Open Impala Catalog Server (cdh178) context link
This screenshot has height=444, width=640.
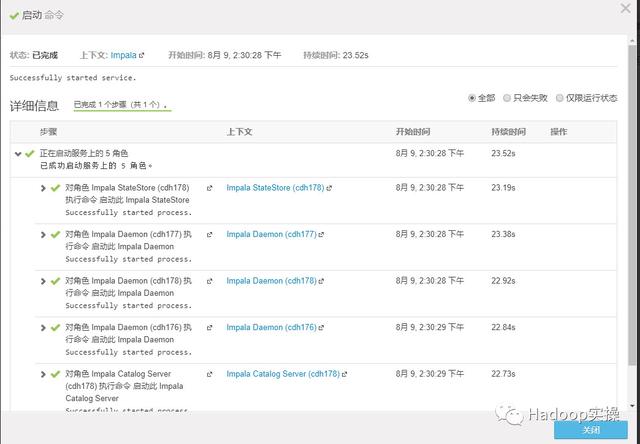(283, 374)
